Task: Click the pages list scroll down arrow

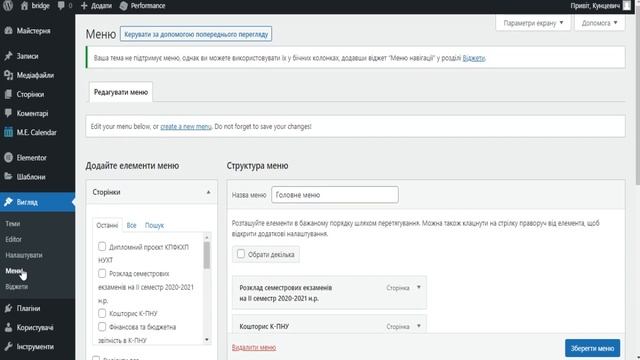Action: (207, 340)
